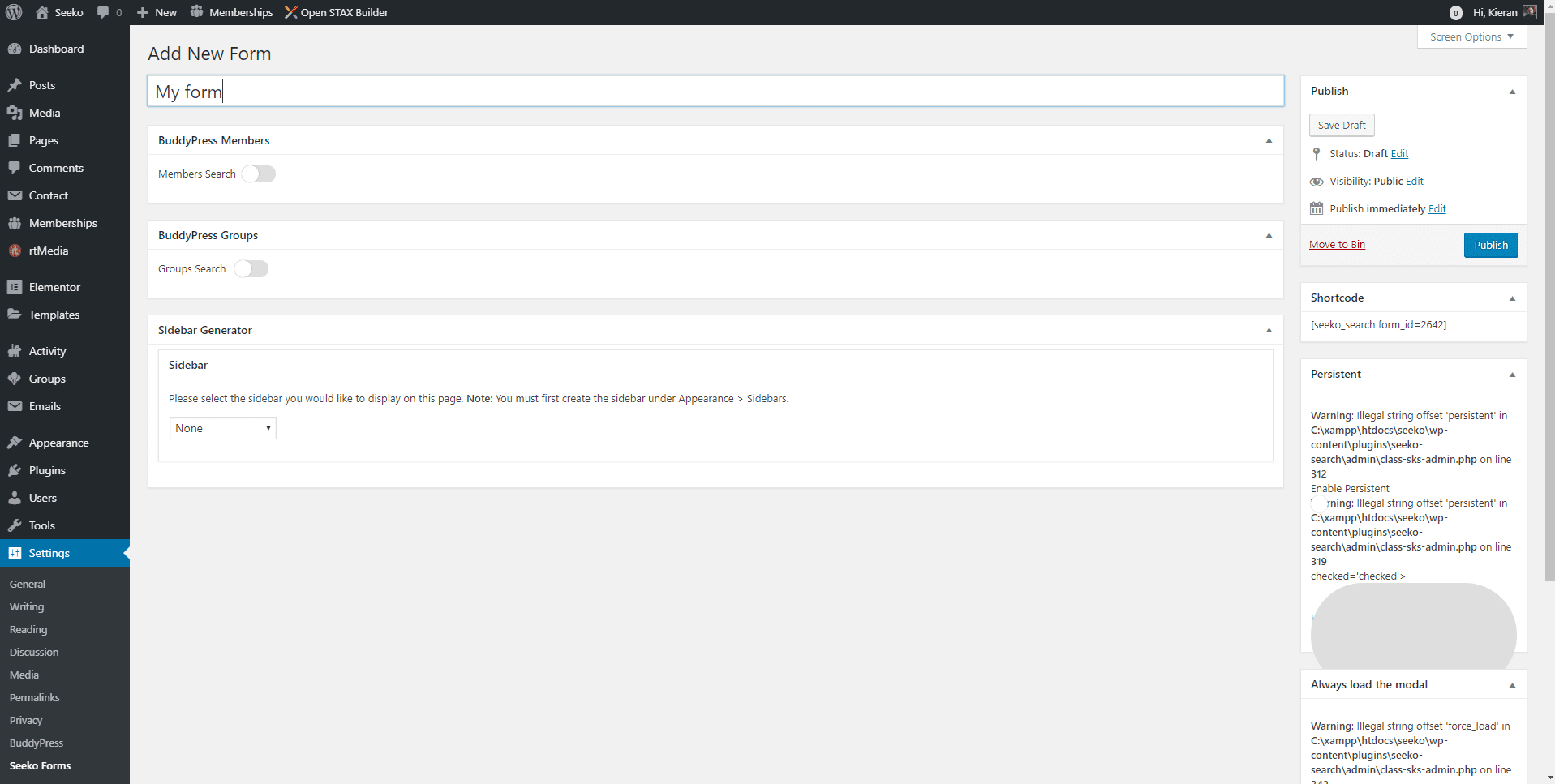Screen dimensions: 1555x784
Task: Click the Posts pin icon in sidebar
Action: click(15, 85)
